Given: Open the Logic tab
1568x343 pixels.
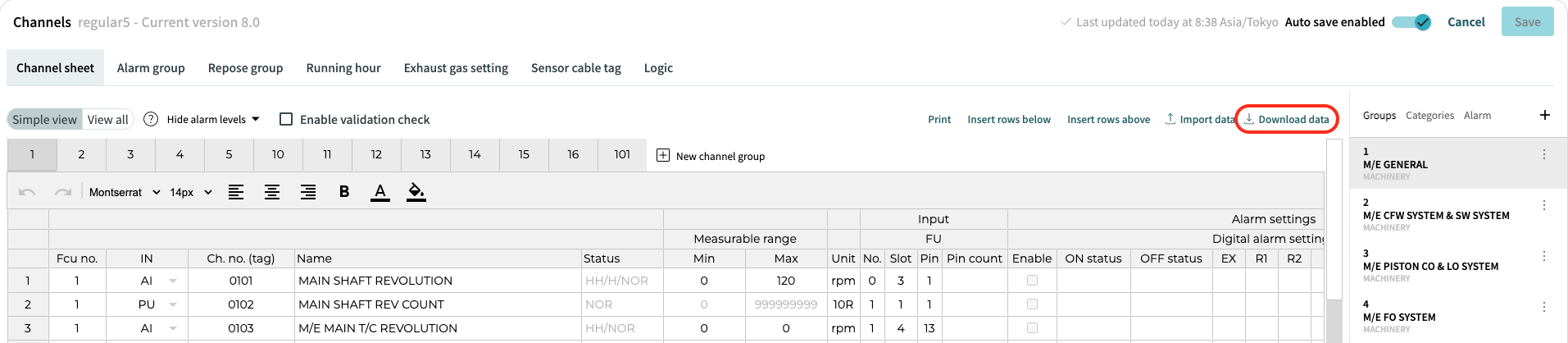Looking at the screenshot, I should [658, 68].
